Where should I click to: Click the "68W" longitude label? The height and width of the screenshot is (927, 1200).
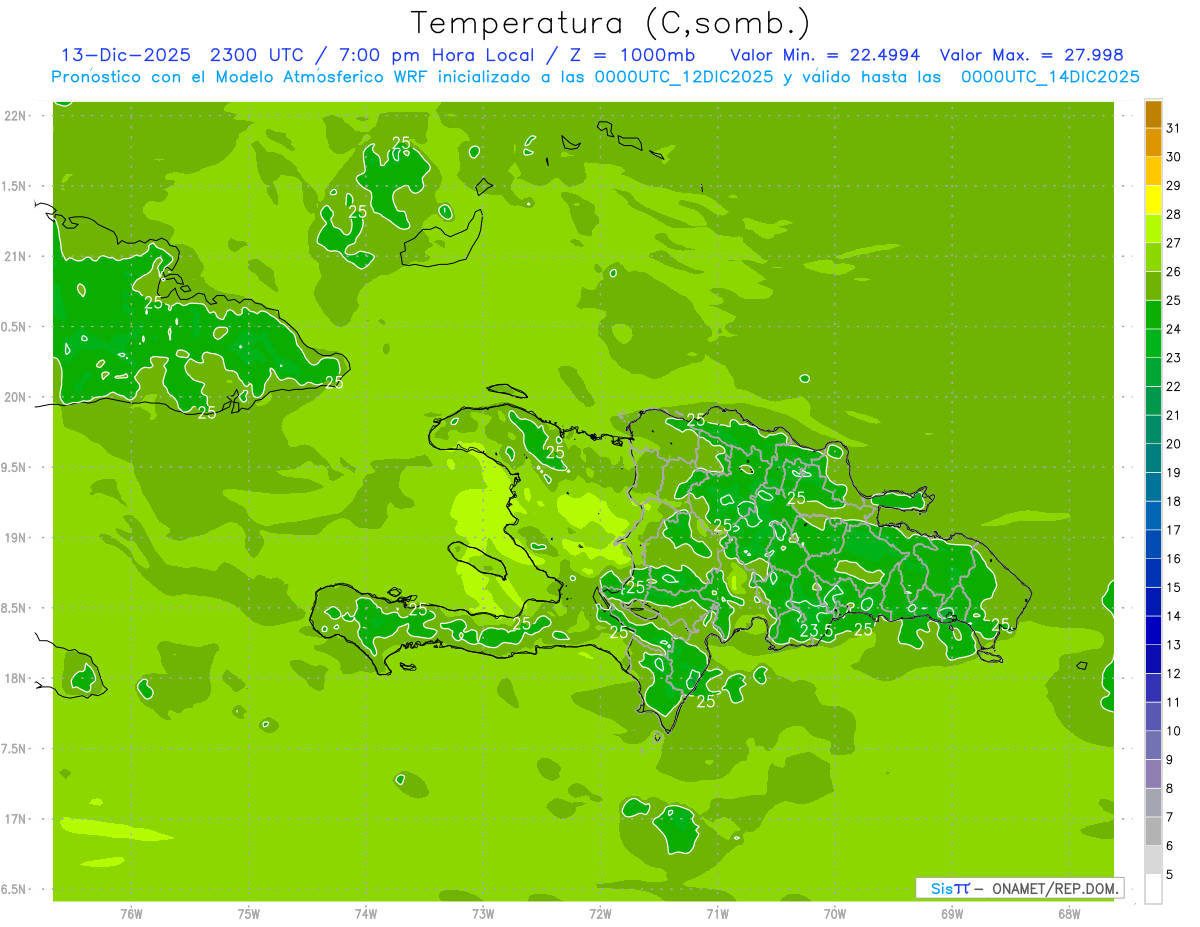pos(1068,914)
